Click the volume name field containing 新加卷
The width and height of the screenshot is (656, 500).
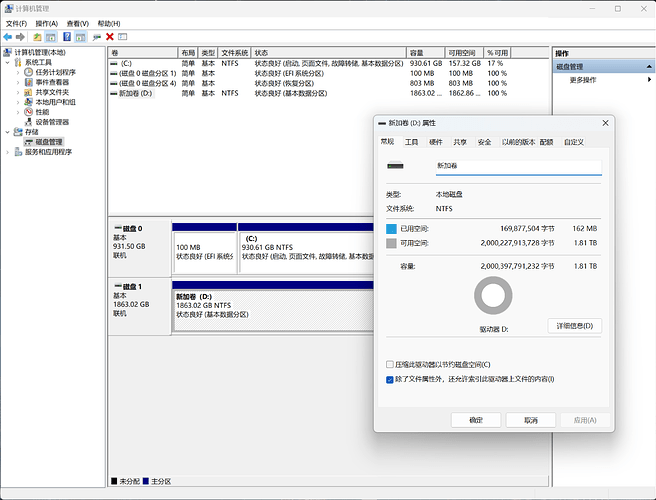click(x=517, y=166)
